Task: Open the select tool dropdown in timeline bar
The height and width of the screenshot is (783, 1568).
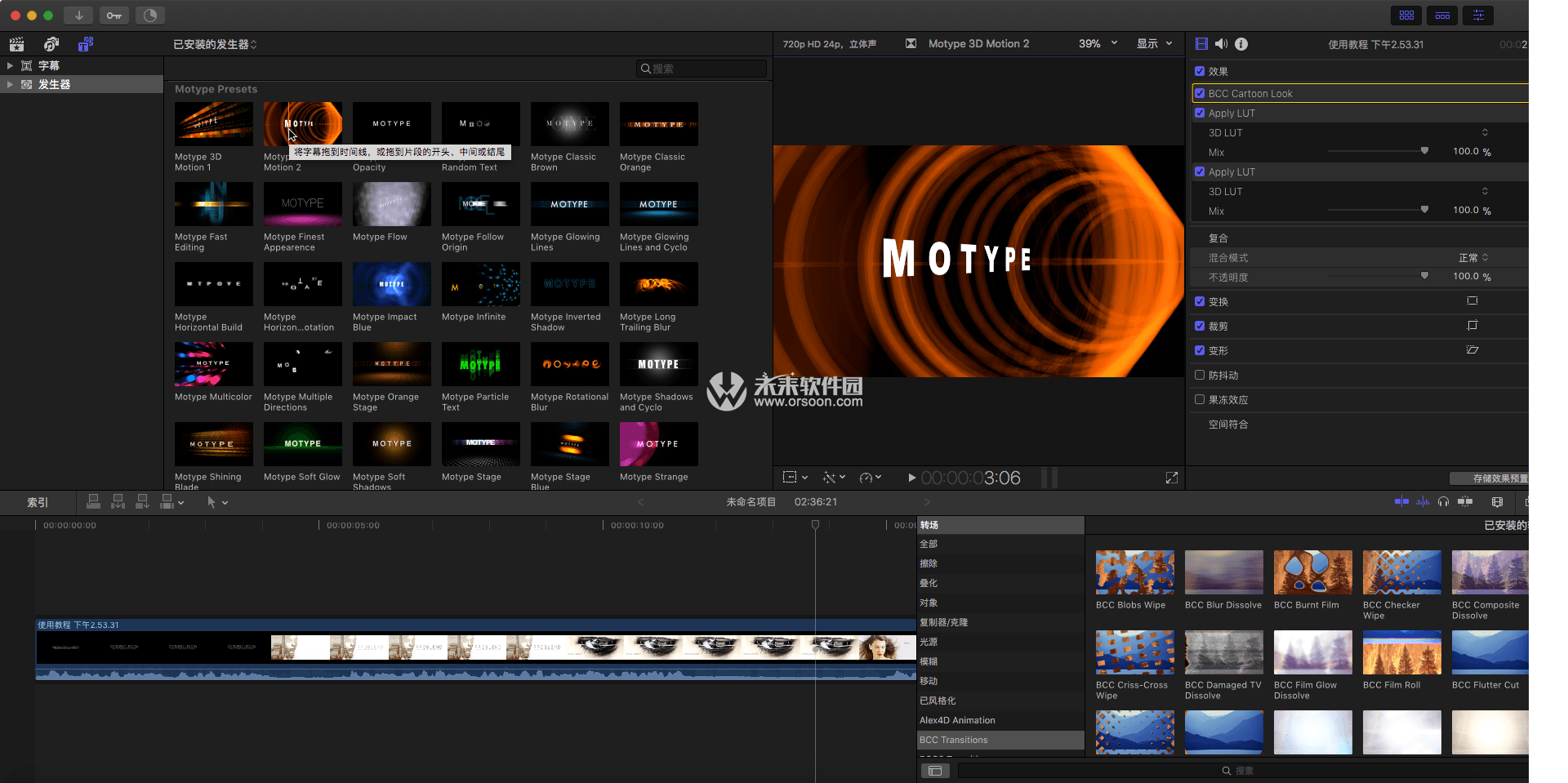Action: pos(217,502)
